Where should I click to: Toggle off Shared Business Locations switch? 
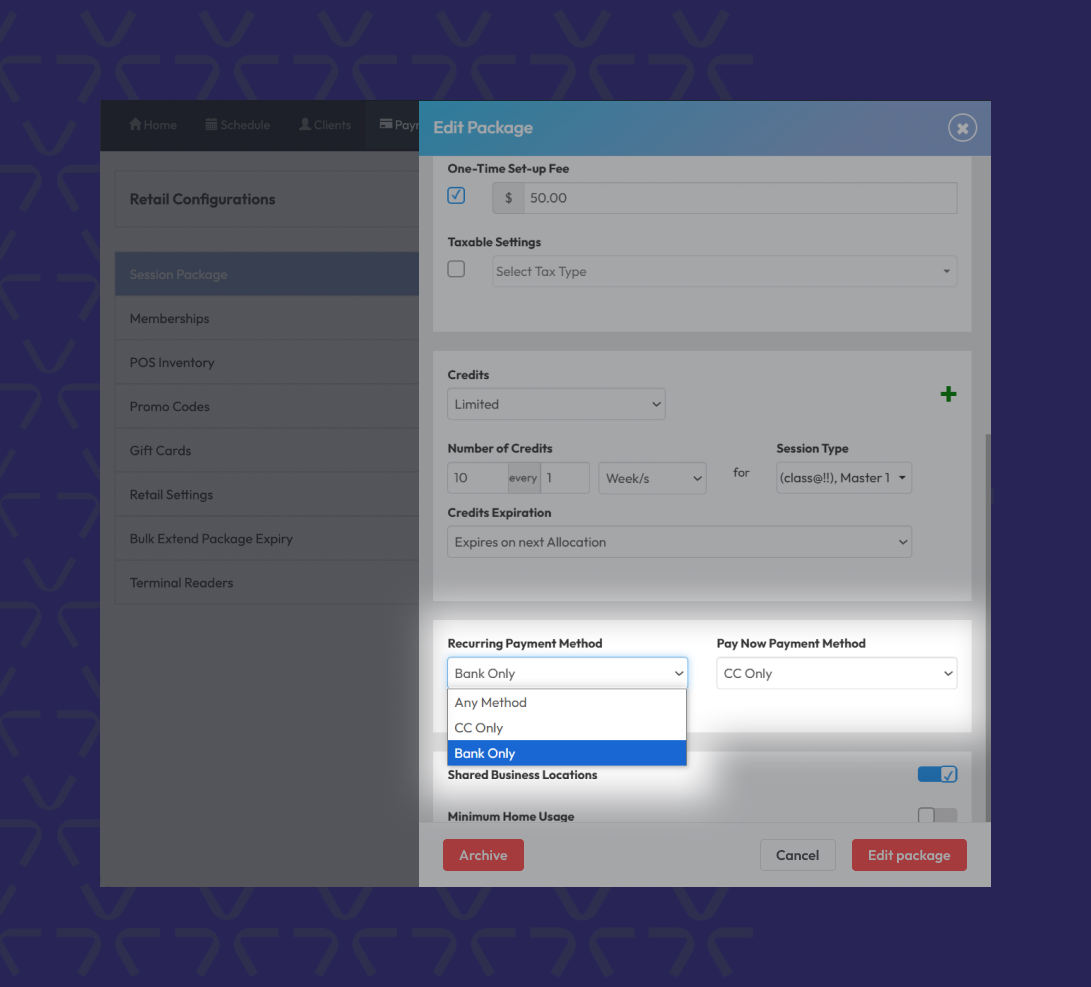[x=937, y=775]
